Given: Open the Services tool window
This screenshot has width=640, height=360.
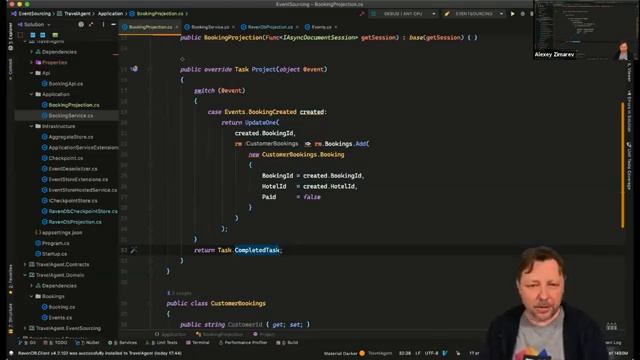Looking at the screenshot, I should click(x=122, y=342).
